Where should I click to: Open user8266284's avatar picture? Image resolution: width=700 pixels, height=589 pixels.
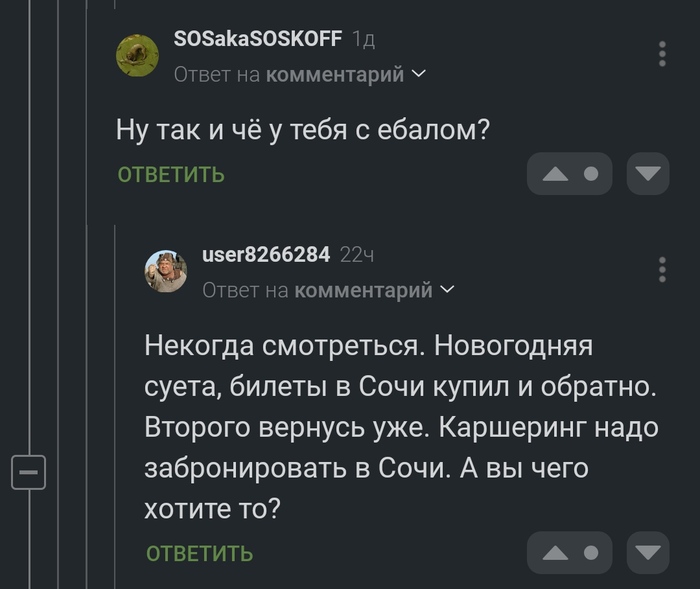coord(166,270)
